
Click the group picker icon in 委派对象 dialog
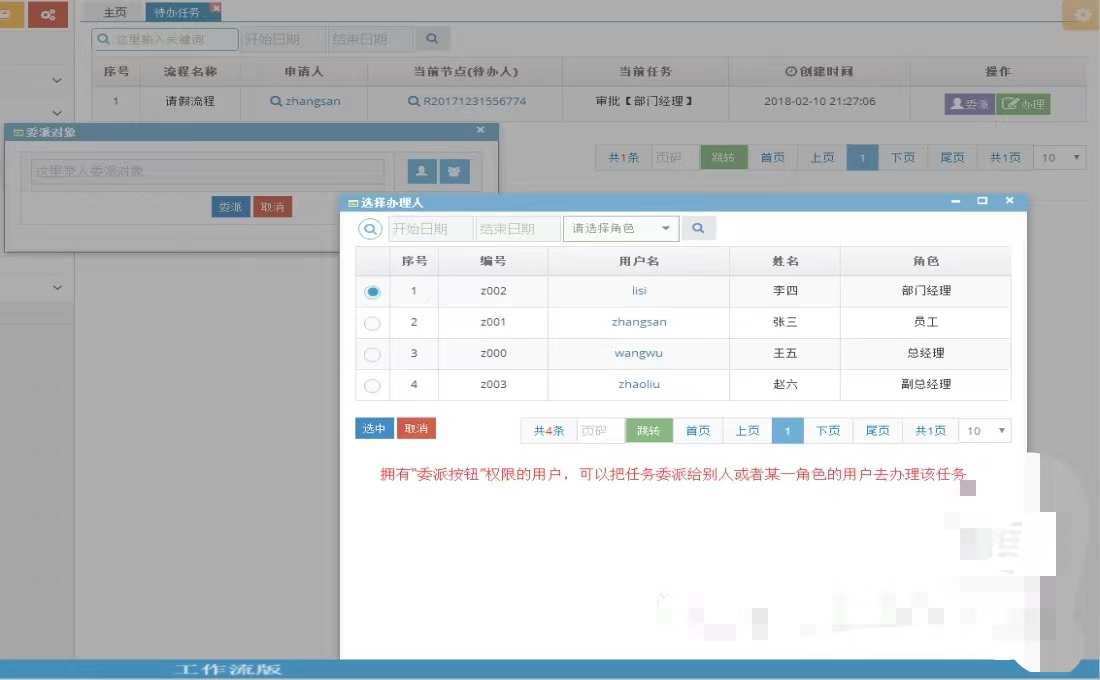tap(454, 171)
